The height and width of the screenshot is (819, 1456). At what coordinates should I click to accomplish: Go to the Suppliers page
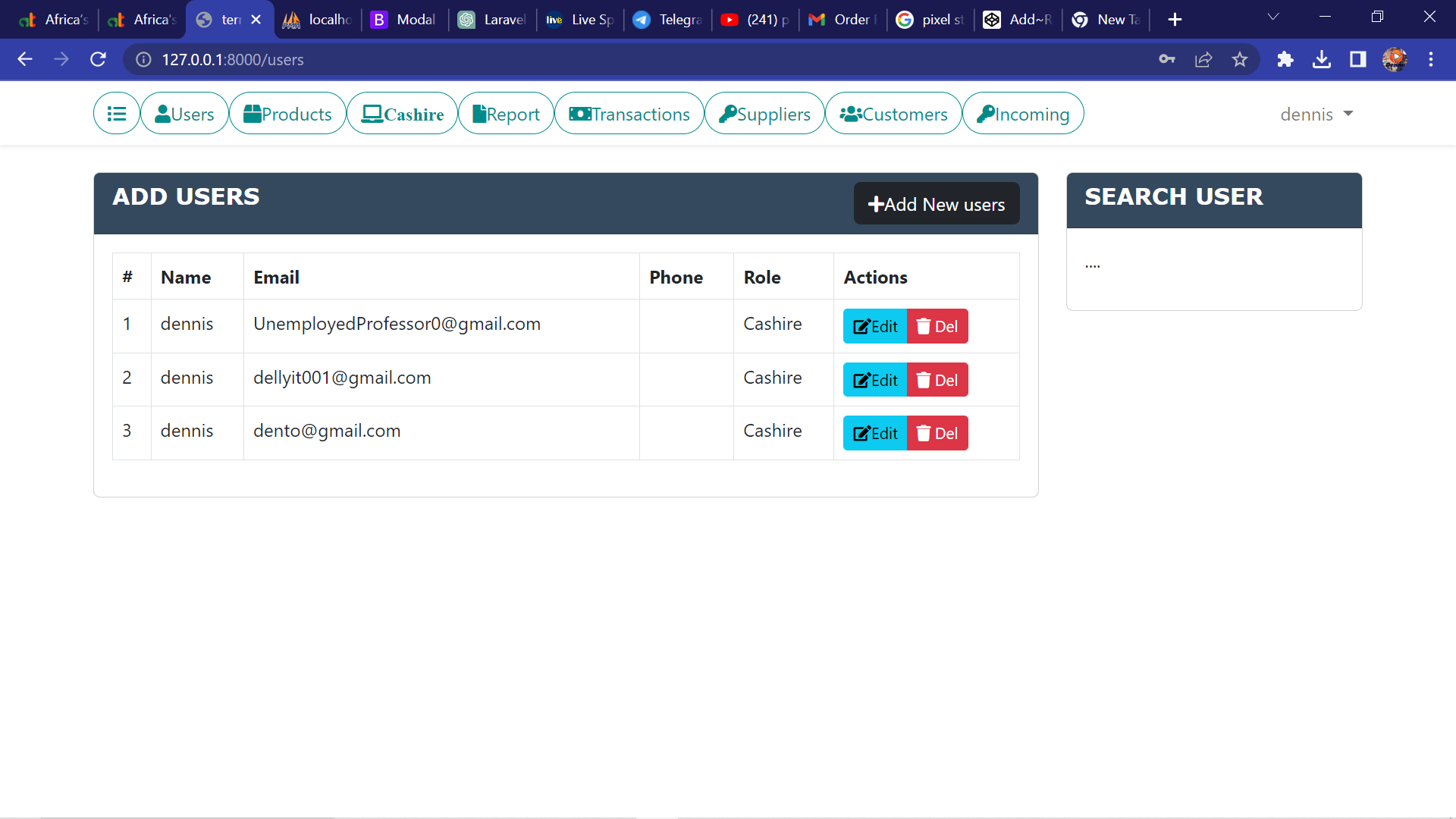tap(764, 114)
